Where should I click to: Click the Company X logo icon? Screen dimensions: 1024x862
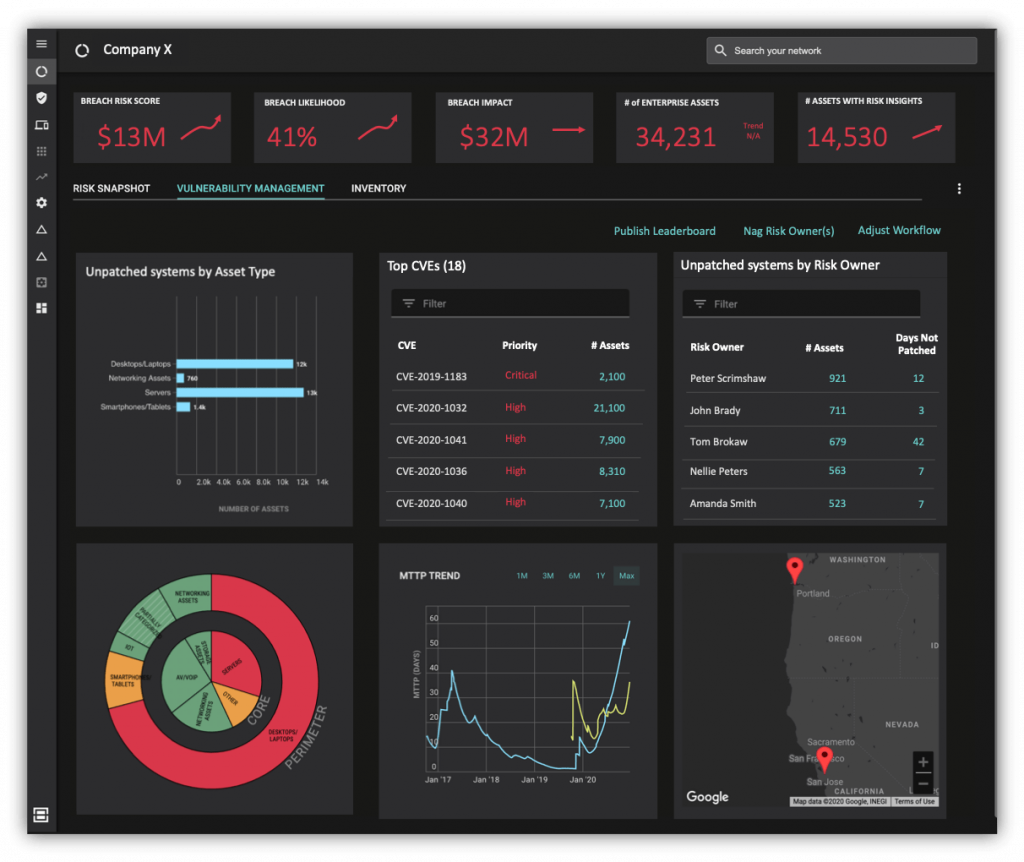[x=82, y=50]
